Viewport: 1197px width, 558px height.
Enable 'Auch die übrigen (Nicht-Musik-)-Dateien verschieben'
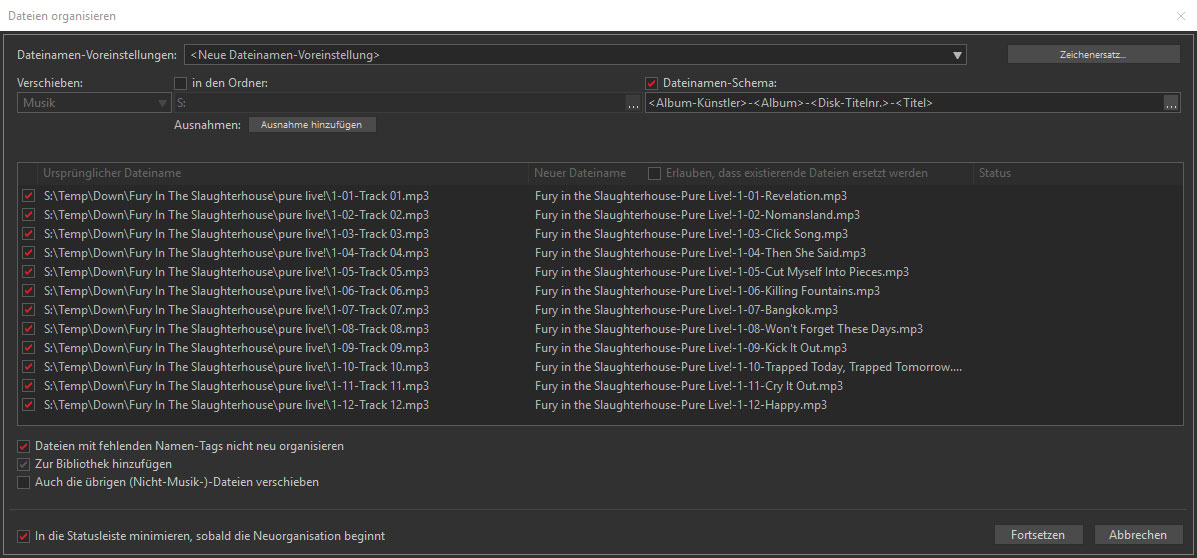(24, 482)
